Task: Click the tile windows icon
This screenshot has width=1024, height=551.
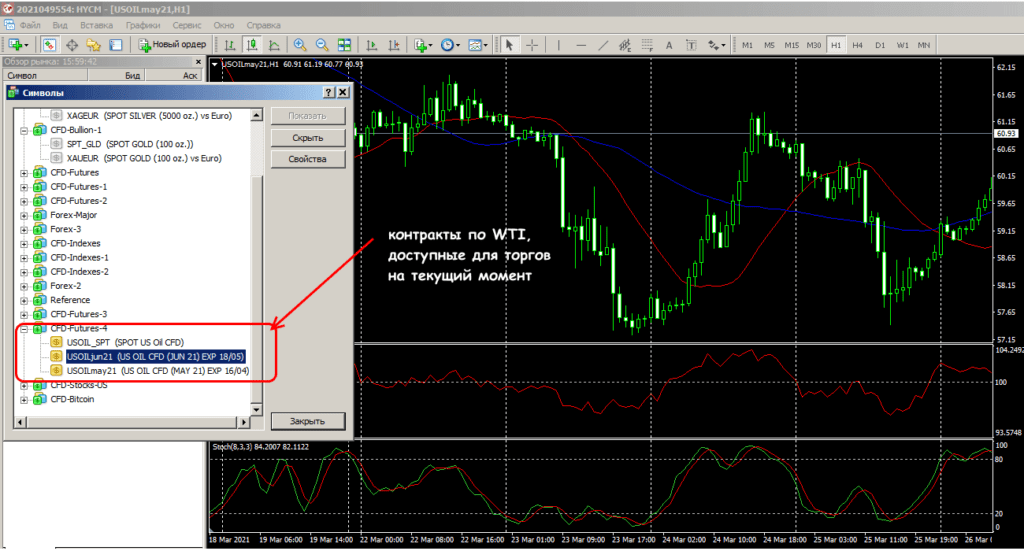Action: [344, 45]
